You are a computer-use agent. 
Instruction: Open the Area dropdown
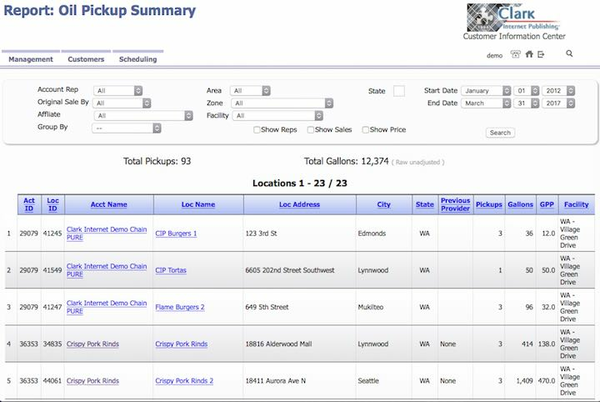[x=250, y=91]
